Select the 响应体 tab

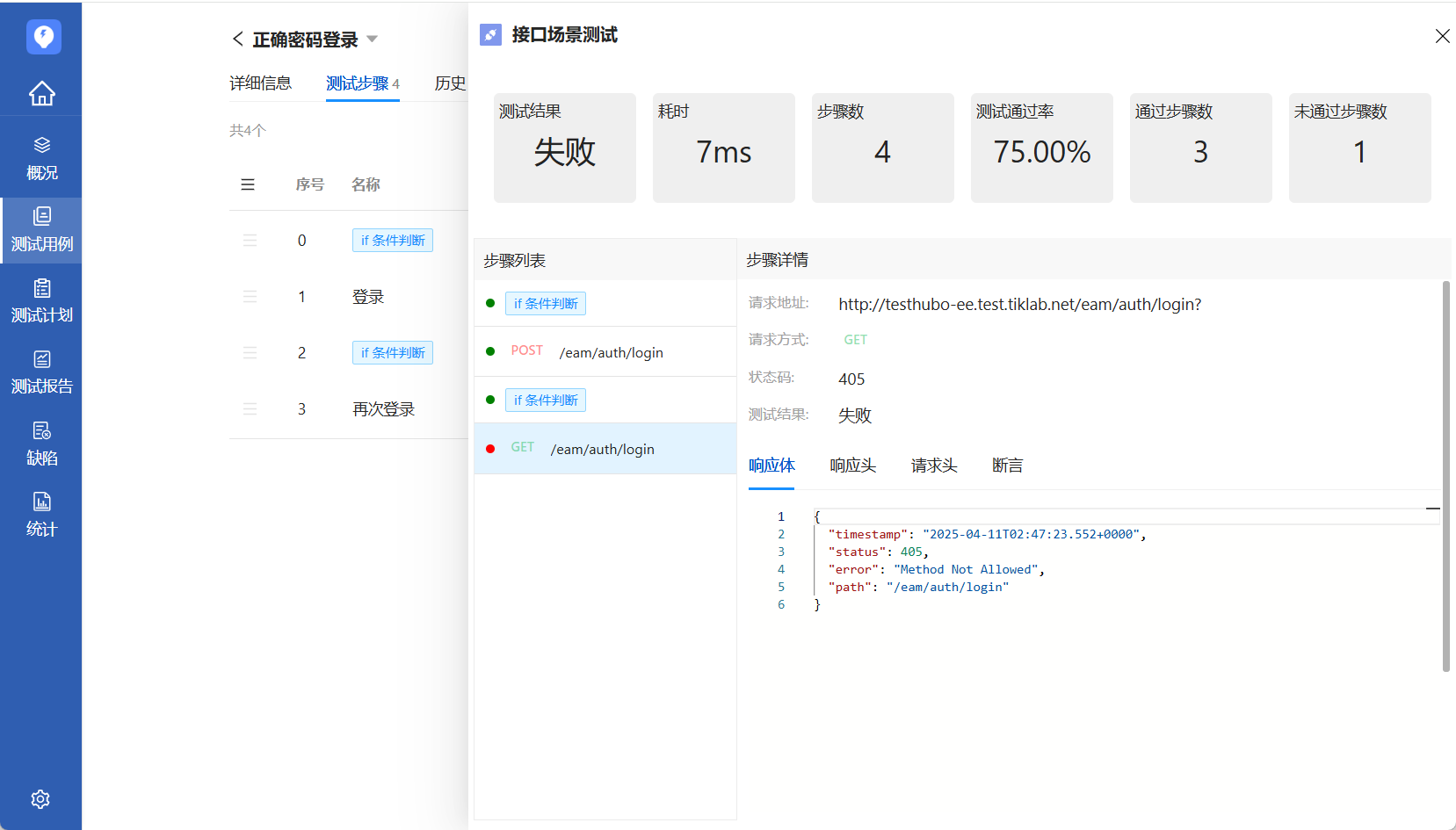point(771,466)
